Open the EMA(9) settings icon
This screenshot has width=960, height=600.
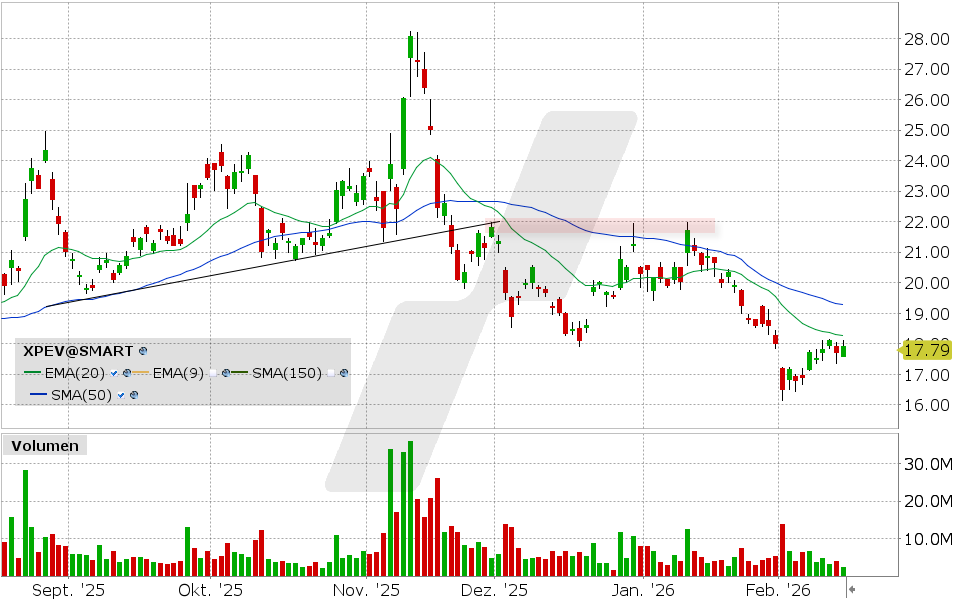click(226, 373)
